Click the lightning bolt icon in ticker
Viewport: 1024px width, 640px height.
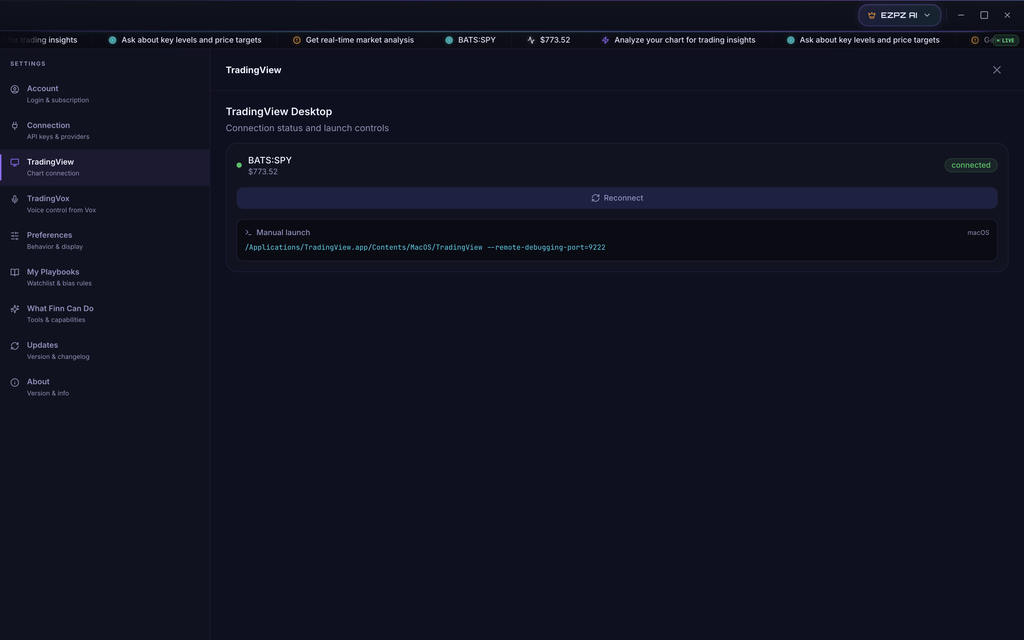click(605, 40)
